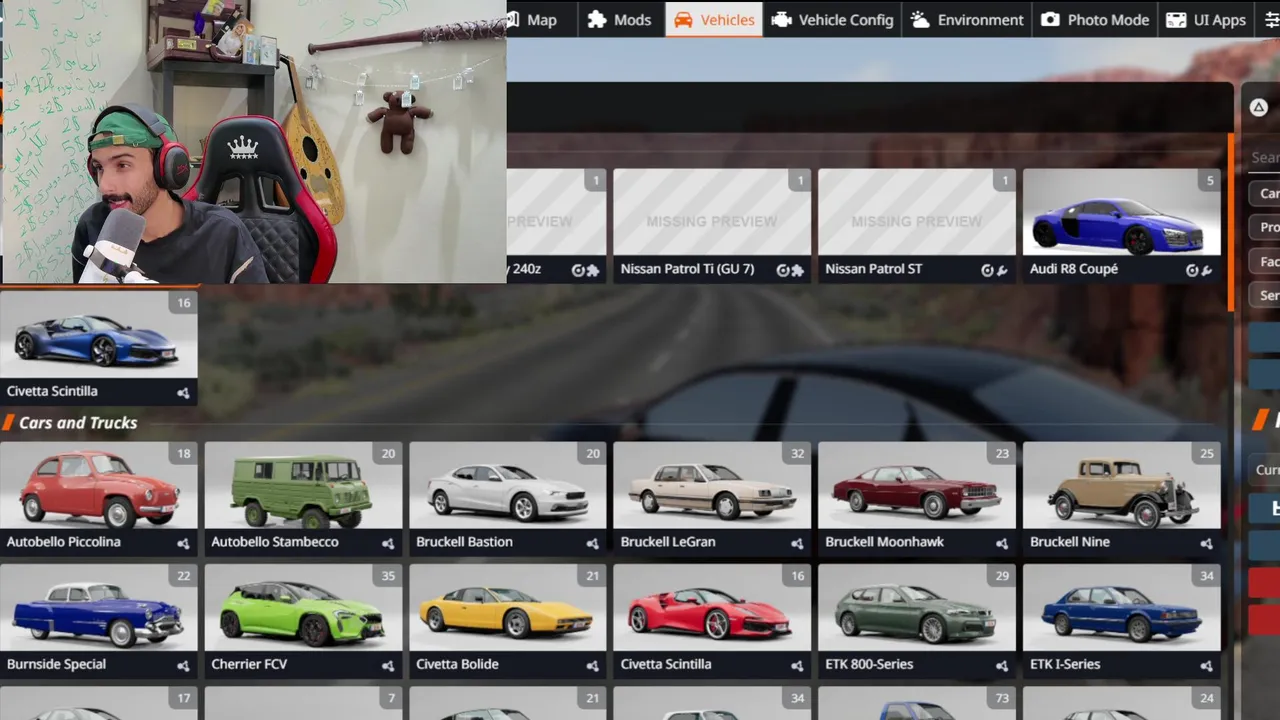
Task: Choose the lime green Cherrier FCV thumbnail
Action: pyautogui.click(x=303, y=608)
